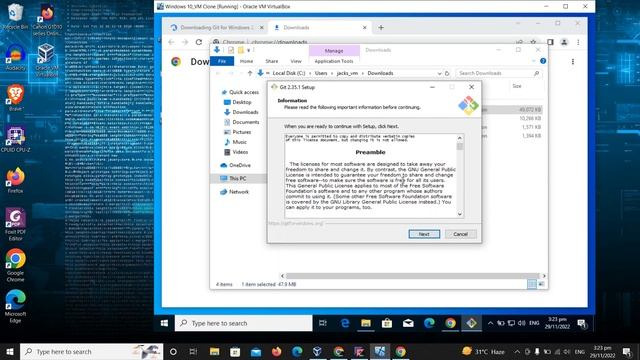Select Videos in the navigation pane
Screen dimensions: 640x360
pos(240,152)
